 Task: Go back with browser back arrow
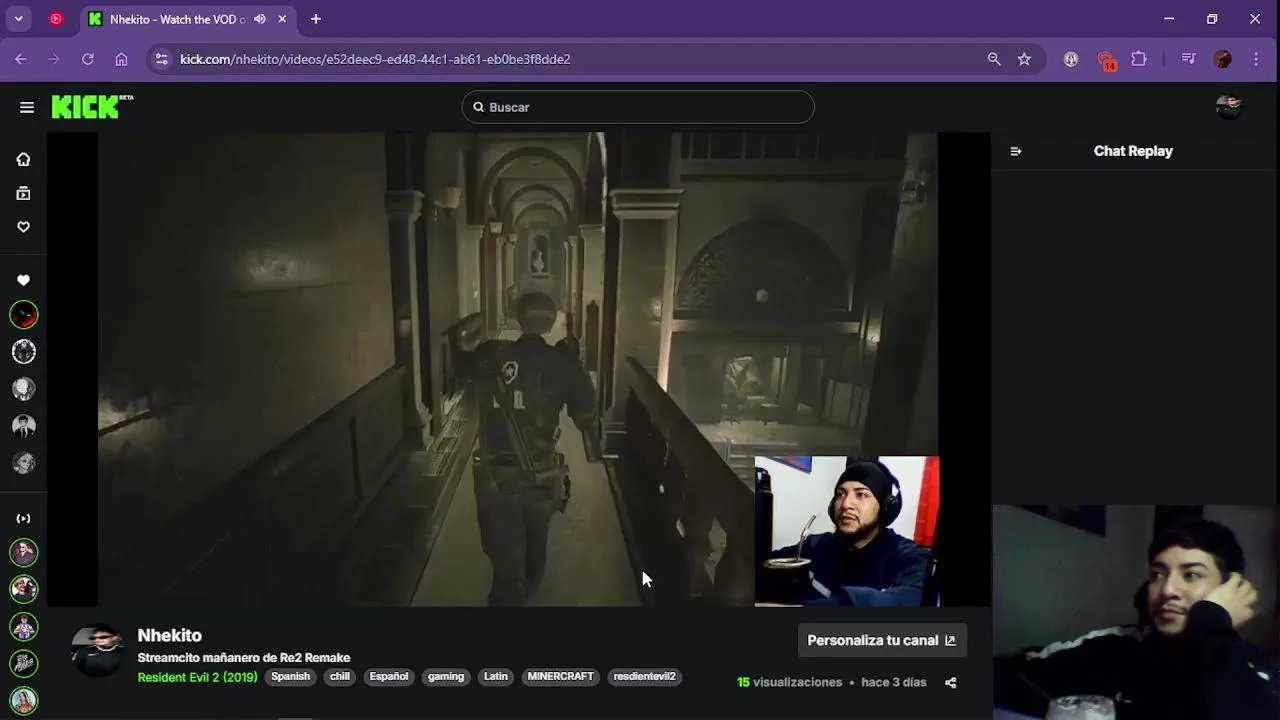(x=21, y=59)
